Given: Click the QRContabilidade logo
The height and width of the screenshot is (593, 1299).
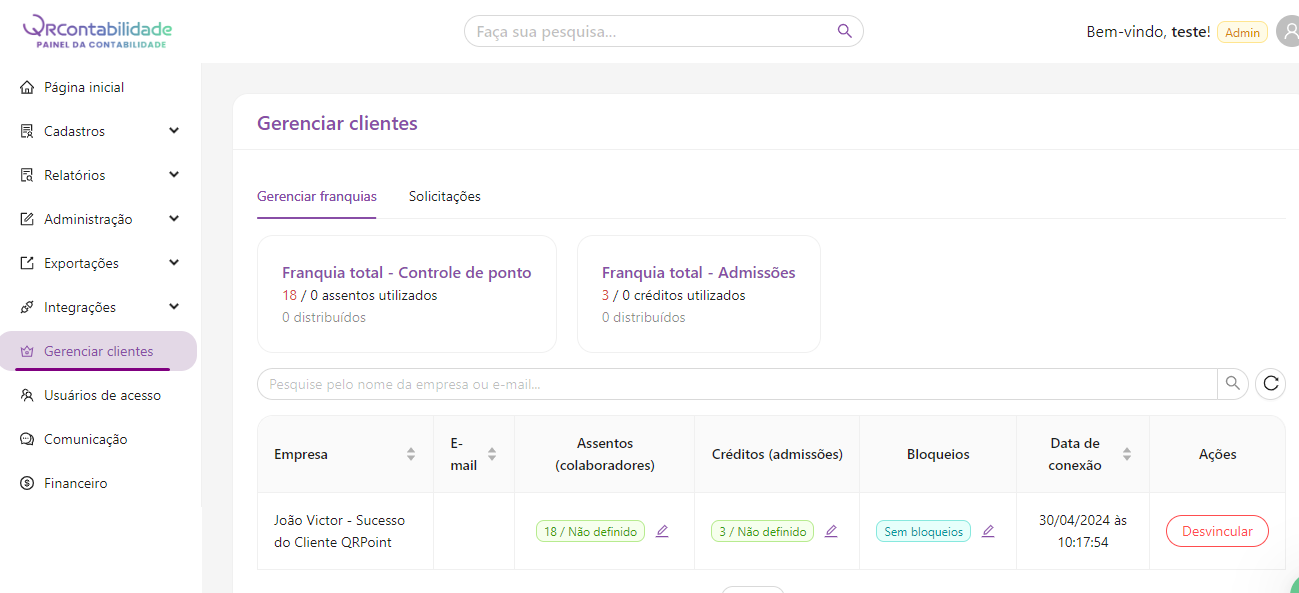Looking at the screenshot, I should pyautogui.click(x=97, y=31).
